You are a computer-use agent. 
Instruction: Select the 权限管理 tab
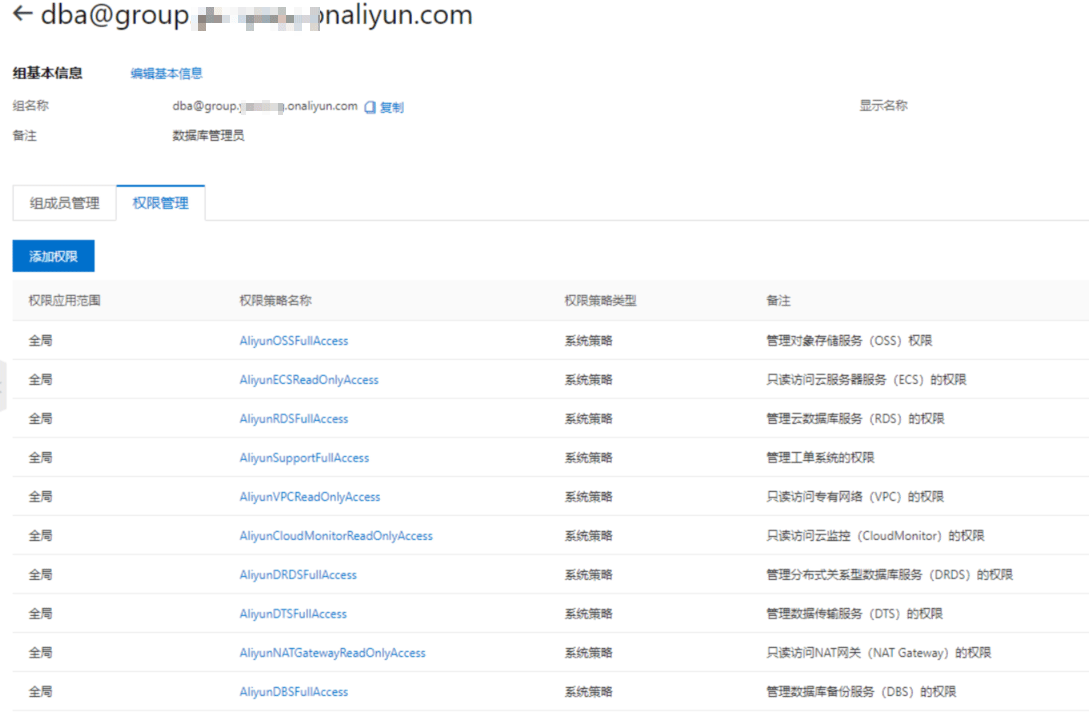(x=160, y=203)
